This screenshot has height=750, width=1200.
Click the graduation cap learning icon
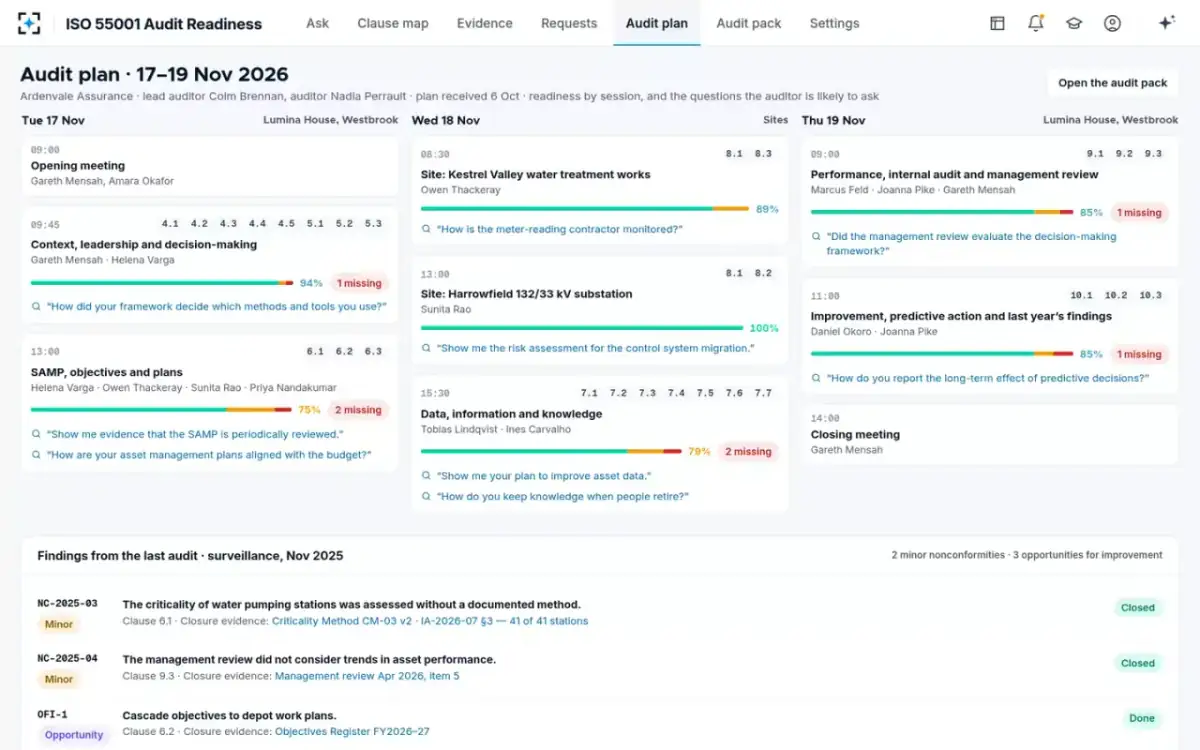point(1074,23)
